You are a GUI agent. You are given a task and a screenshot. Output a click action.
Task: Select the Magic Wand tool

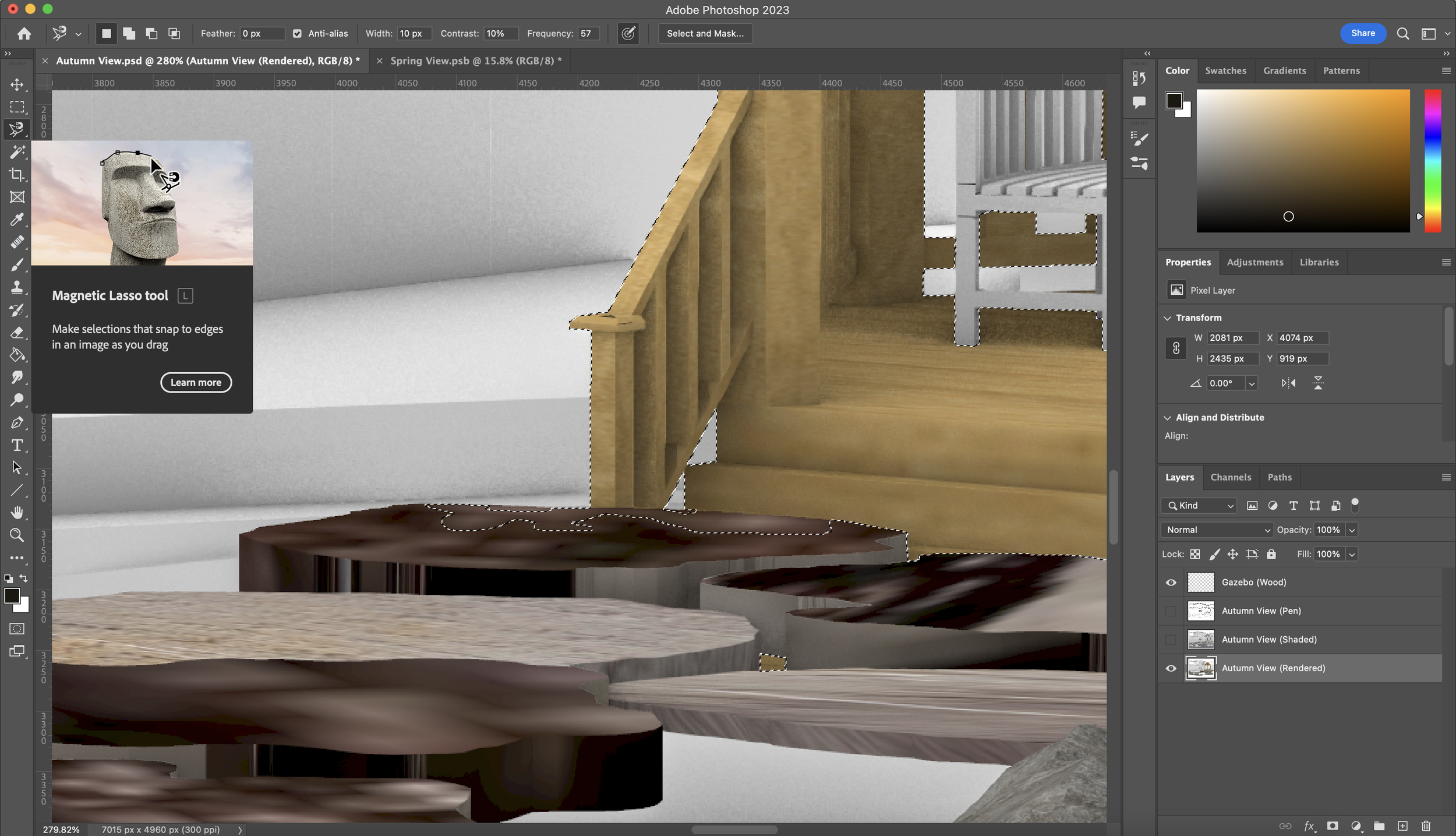coord(17,152)
